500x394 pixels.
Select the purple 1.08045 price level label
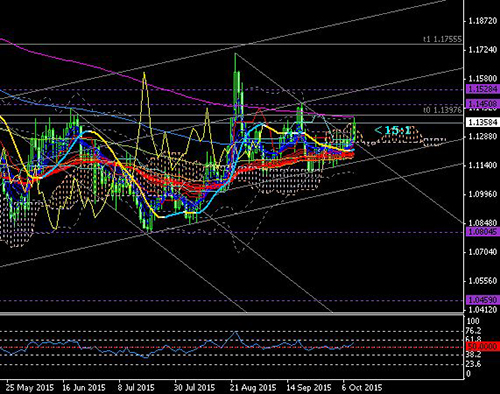click(x=483, y=232)
